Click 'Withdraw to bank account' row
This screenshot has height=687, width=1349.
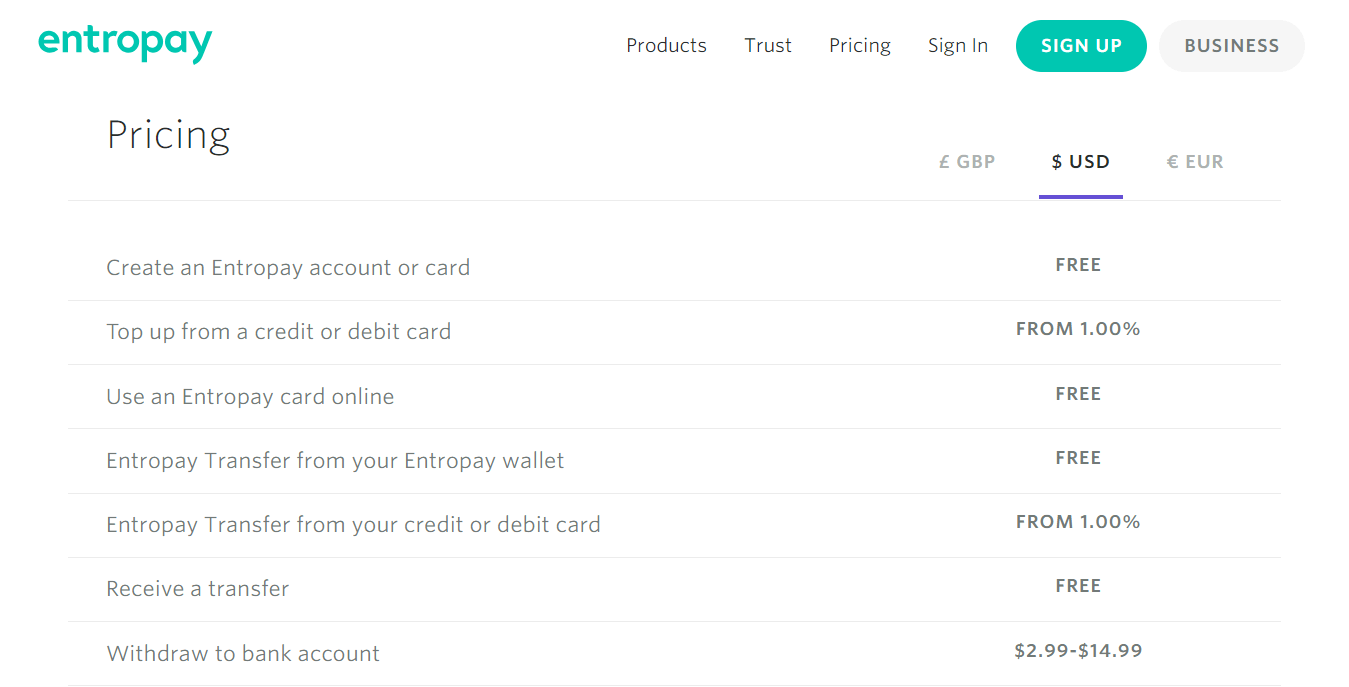click(674, 654)
